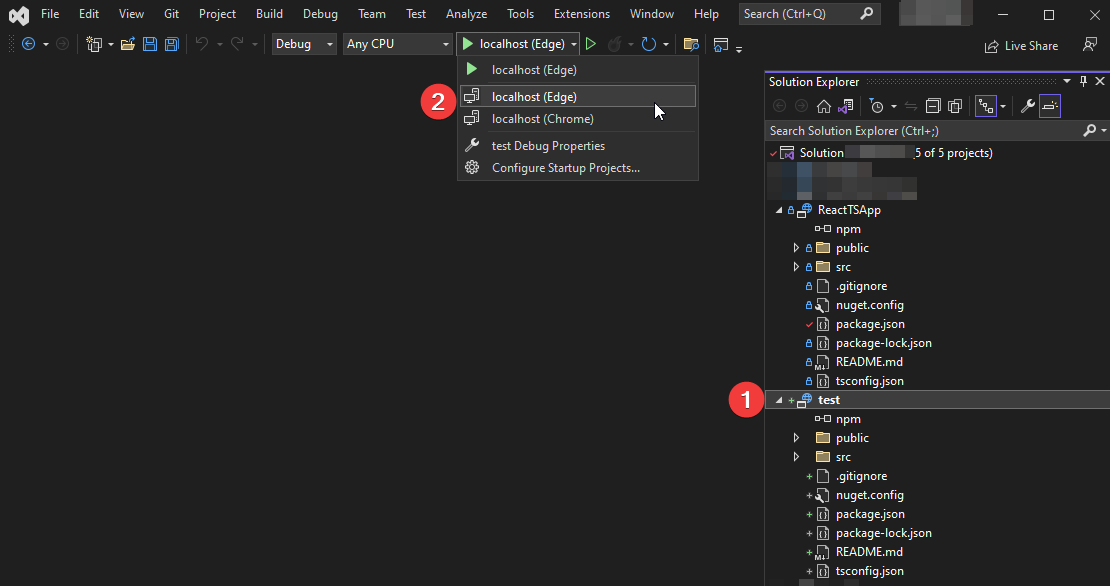
Task: Click the Find in Files folder-search icon
Action: coord(691,44)
